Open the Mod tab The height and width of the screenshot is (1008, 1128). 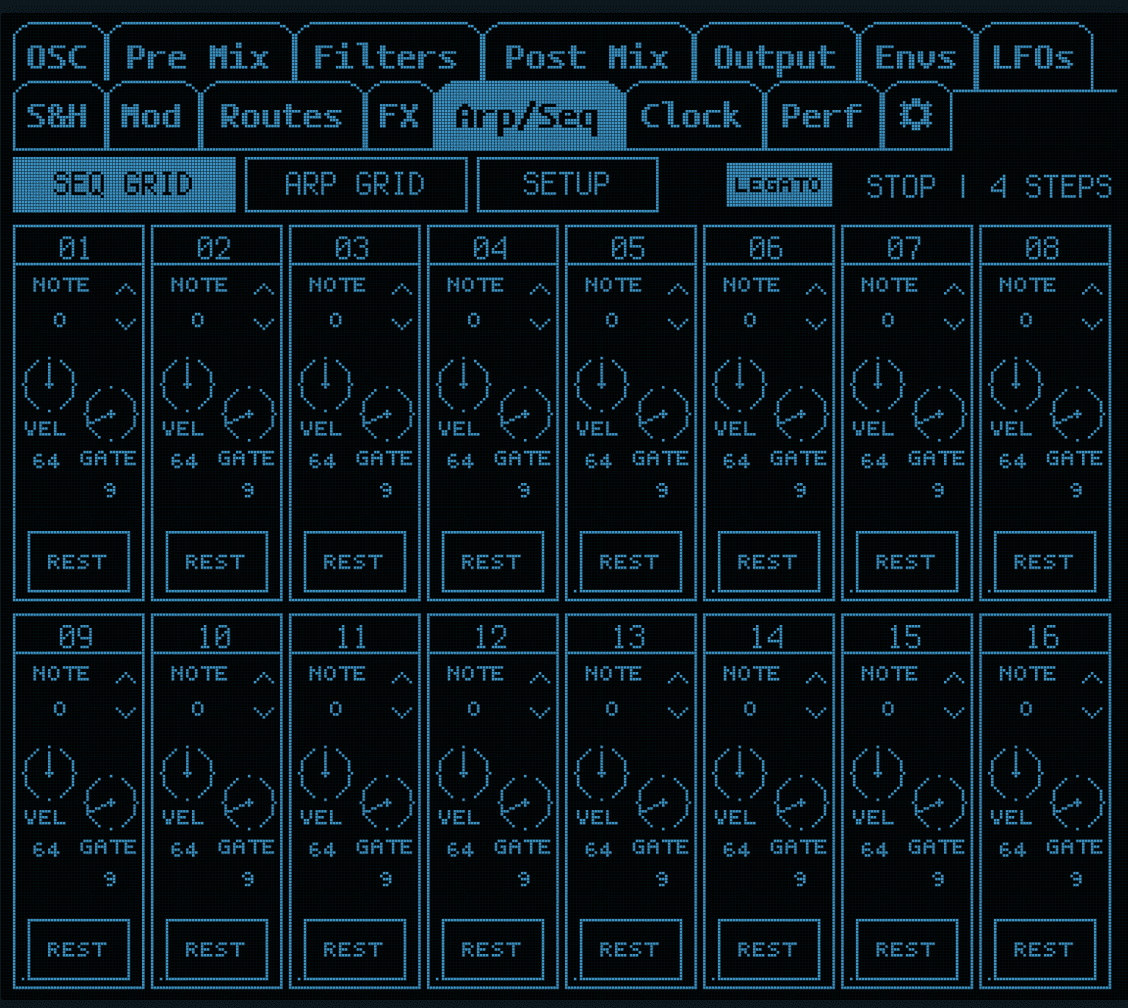point(152,115)
